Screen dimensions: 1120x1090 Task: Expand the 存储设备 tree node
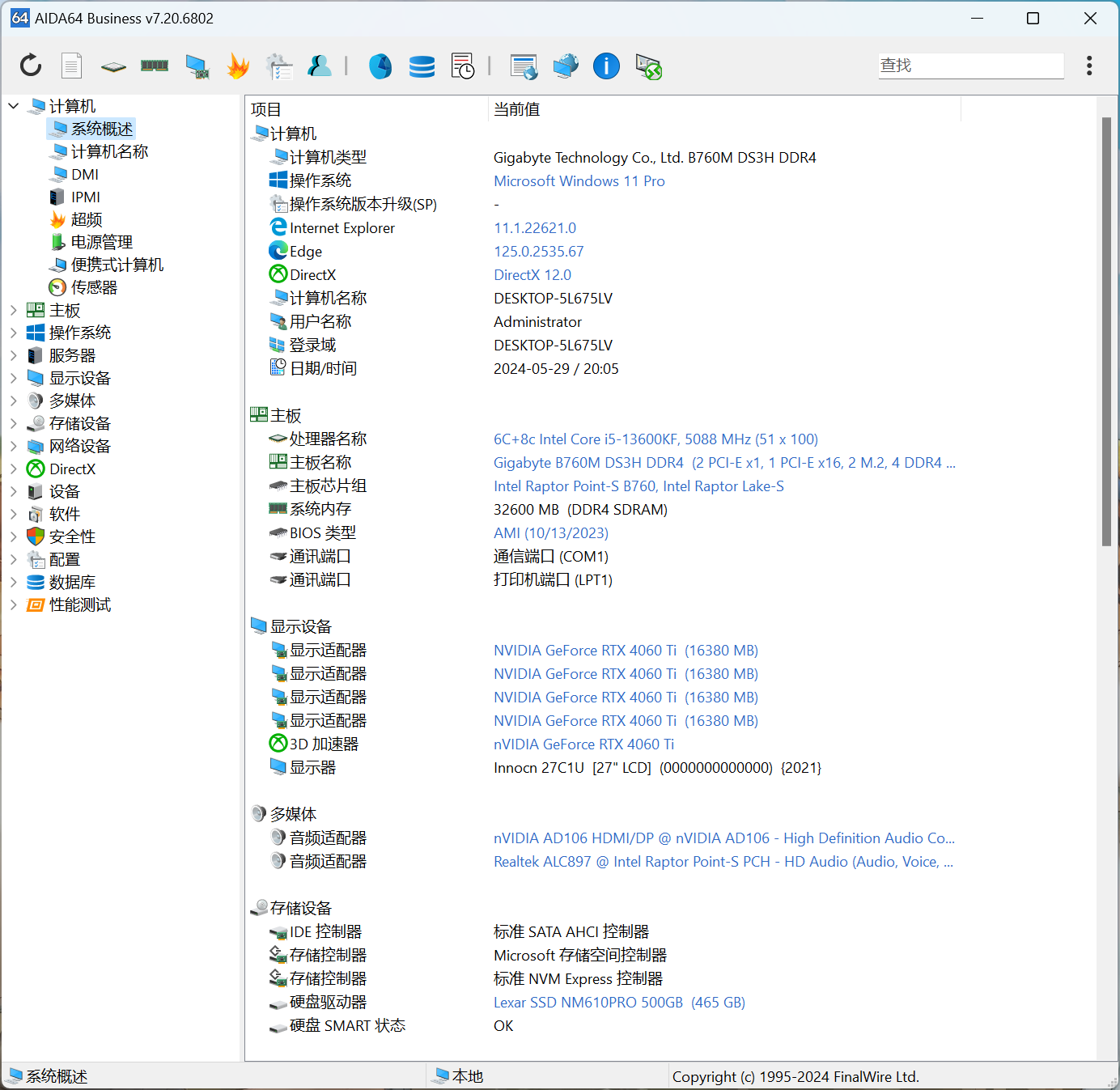(14, 423)
